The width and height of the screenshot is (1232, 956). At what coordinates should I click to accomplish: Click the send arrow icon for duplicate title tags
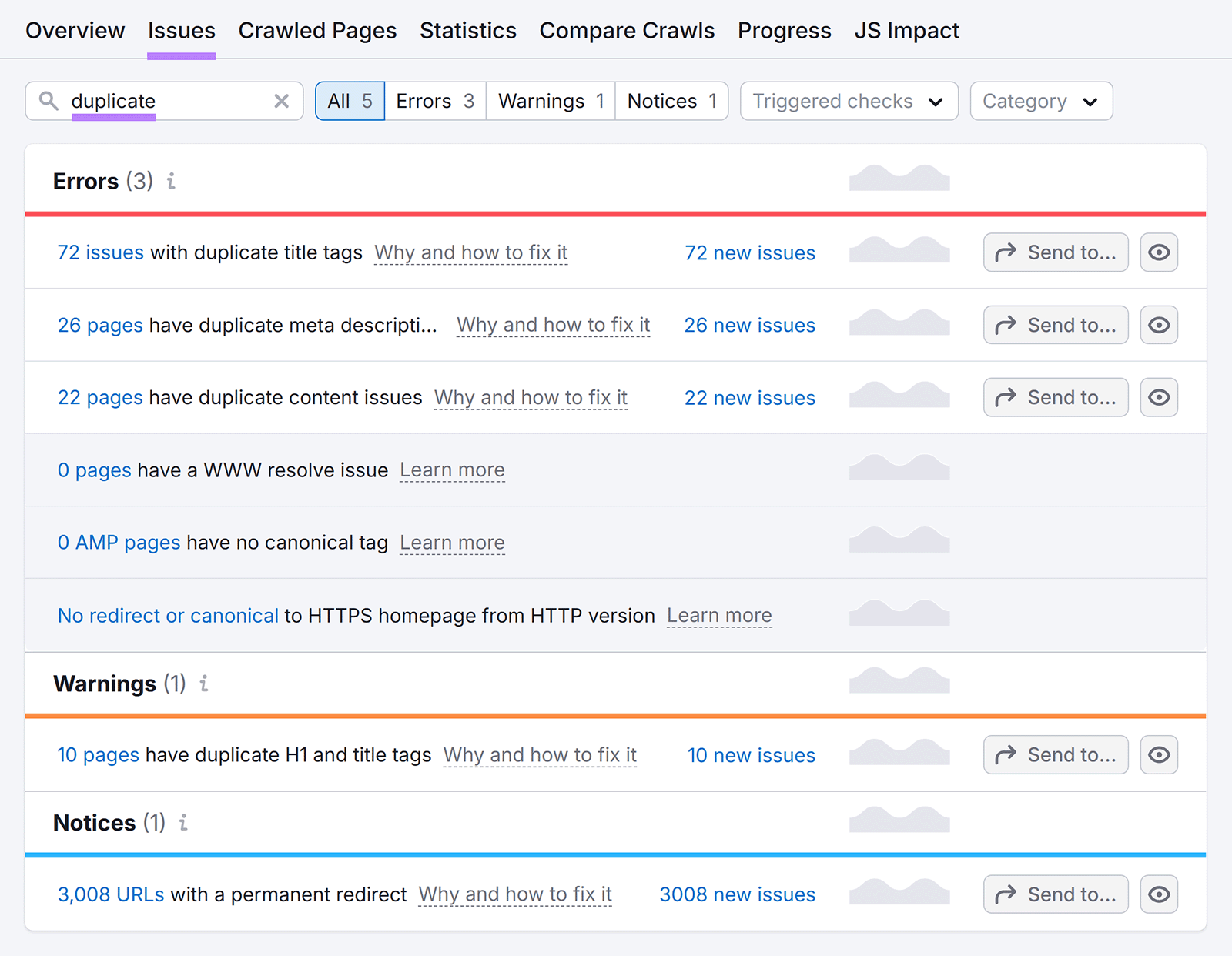[1005, 252]
